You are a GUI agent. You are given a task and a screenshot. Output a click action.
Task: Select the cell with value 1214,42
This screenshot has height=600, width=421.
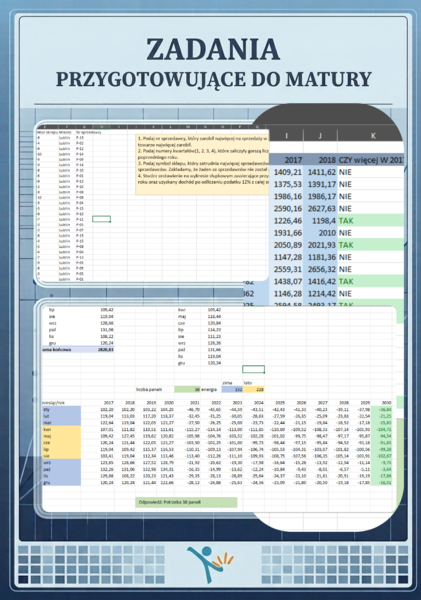coord(320,294)
